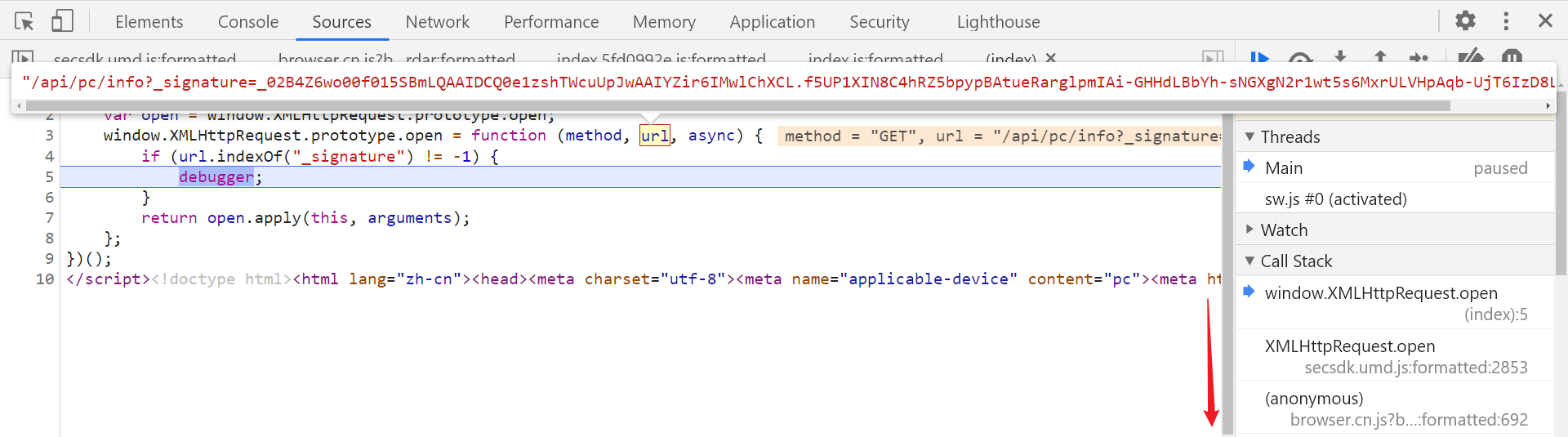Open the Performance tab
The image size is (1568, 437).
(551, 22)
